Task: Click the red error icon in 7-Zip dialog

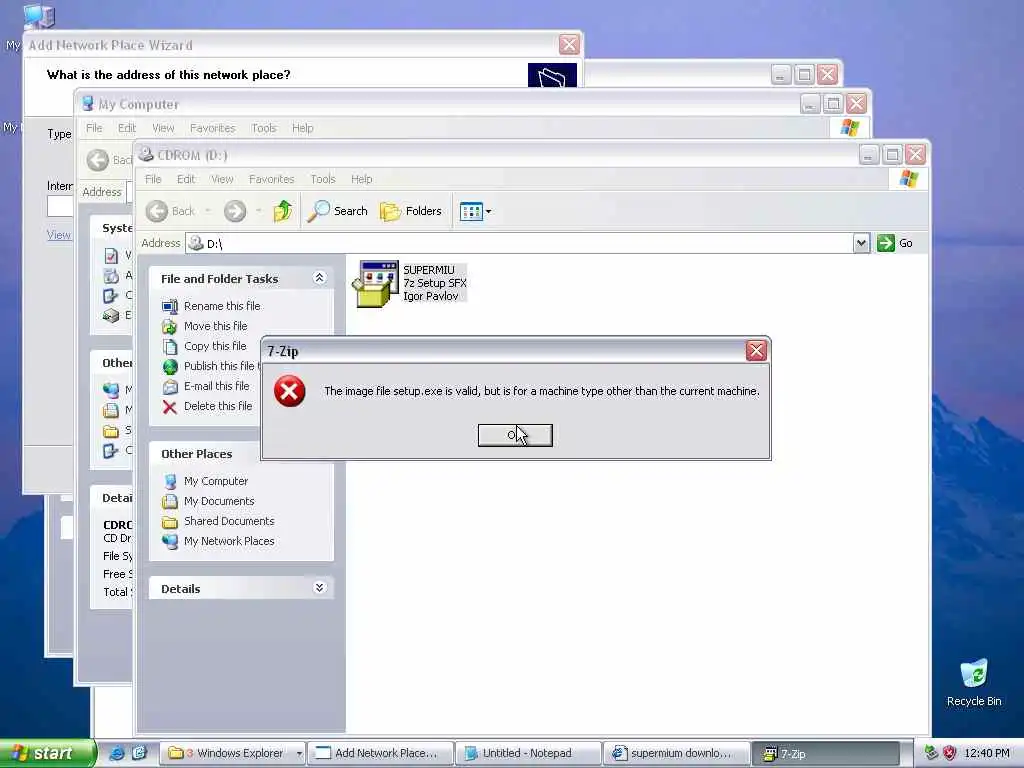Action: (289, 391)
